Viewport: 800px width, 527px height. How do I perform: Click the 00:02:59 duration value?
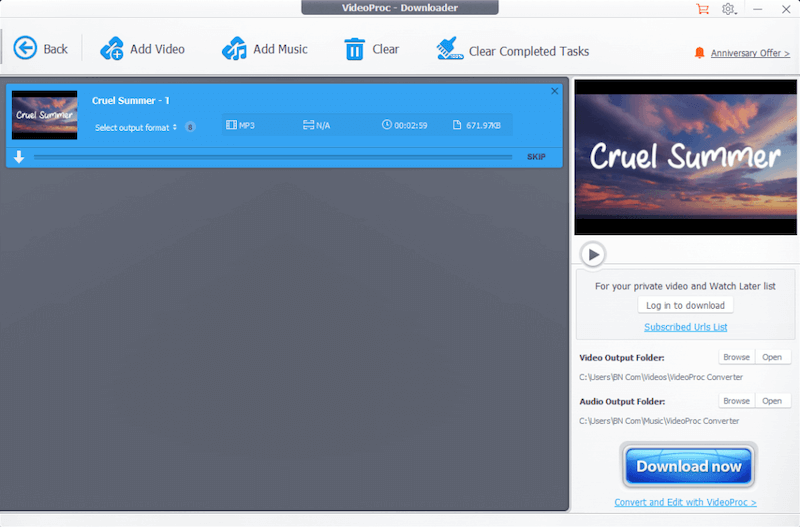[411, 126]
